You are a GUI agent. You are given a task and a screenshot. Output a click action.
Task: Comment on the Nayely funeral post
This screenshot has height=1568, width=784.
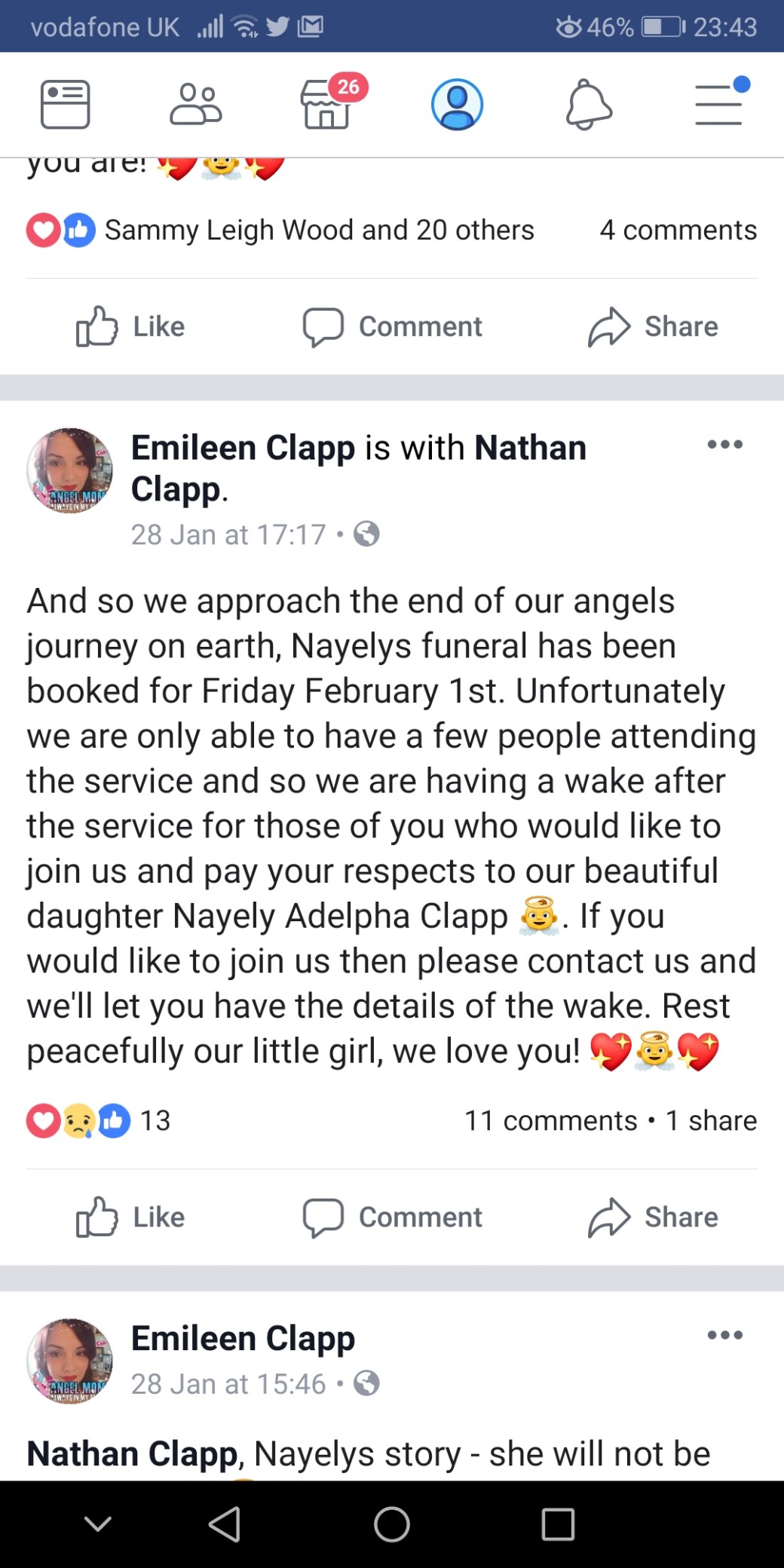[392, 1217]
